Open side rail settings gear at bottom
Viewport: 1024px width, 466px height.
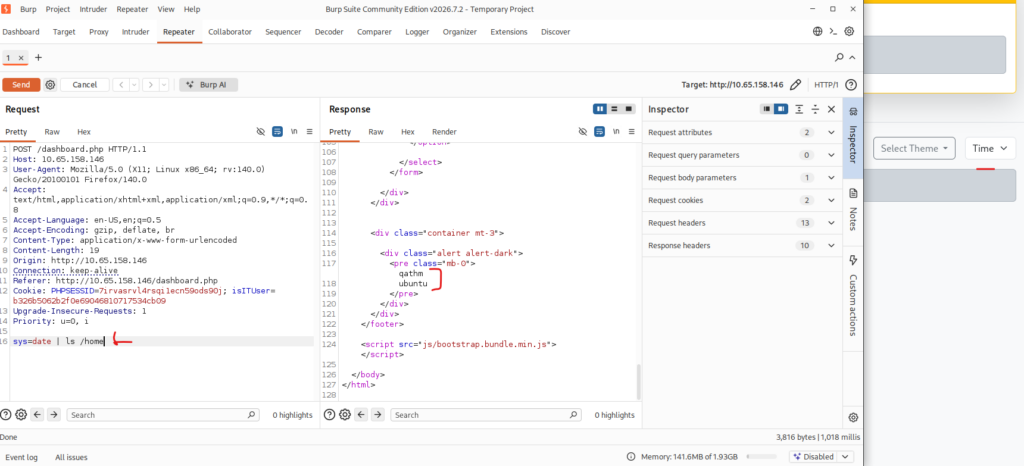tap(853, 418)
